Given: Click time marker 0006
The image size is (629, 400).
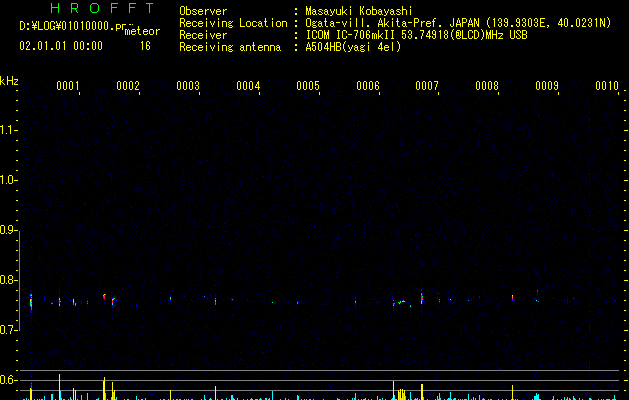Looking at the screenshot, I should (368, 86).
